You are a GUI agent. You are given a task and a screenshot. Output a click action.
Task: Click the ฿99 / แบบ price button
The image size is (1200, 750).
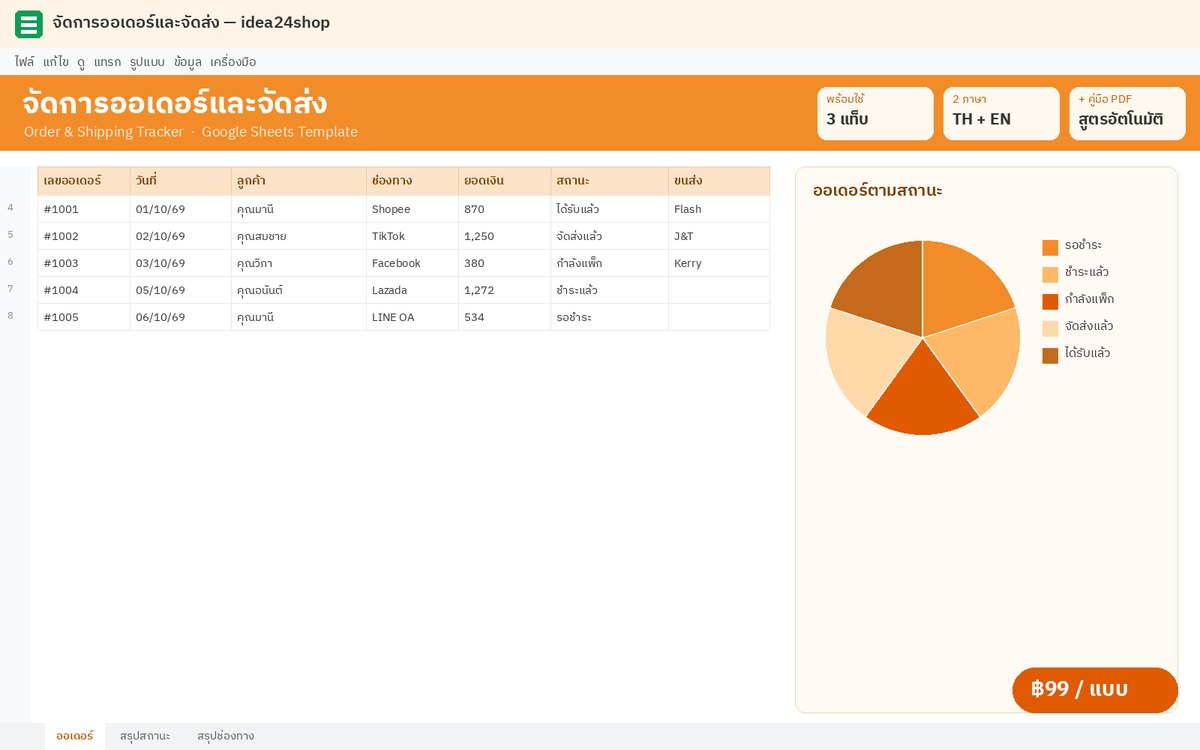1095,690
